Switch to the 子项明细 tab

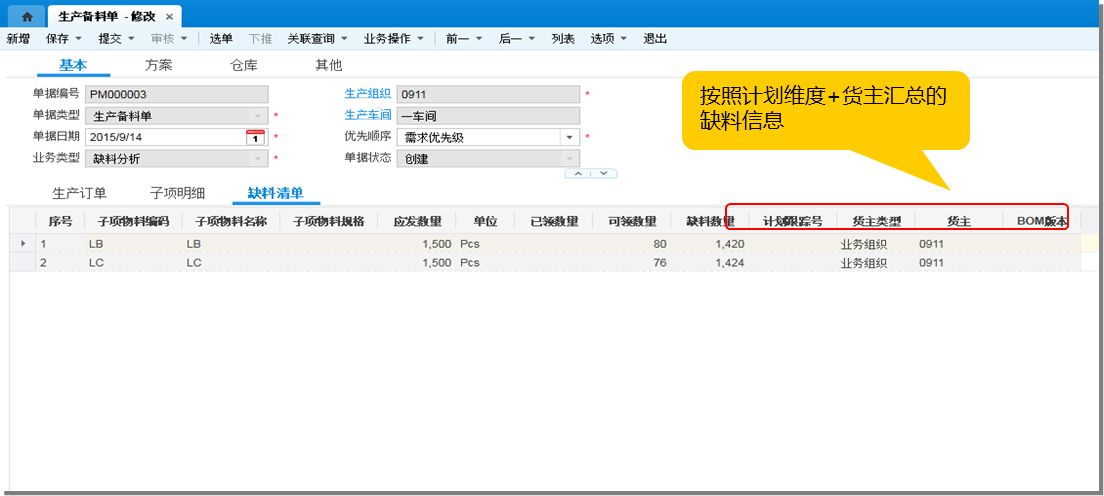pos(177,193)
